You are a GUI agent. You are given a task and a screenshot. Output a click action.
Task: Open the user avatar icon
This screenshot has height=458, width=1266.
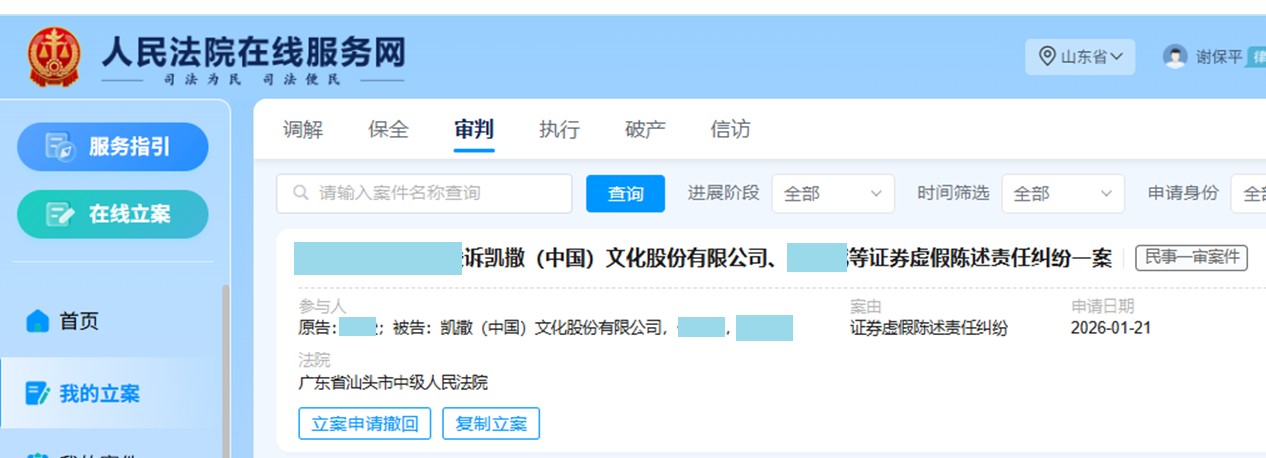(1175, 57)
